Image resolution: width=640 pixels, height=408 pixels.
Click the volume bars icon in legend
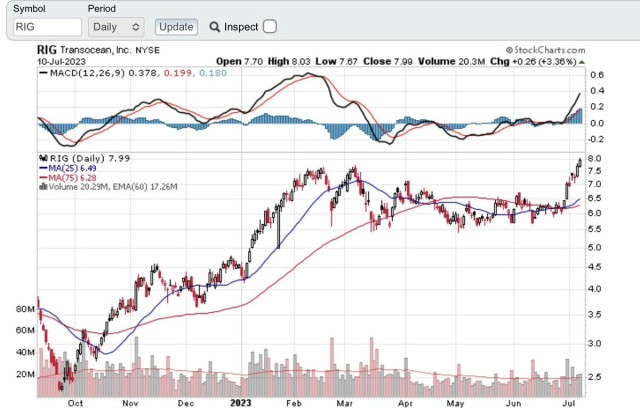43,186
